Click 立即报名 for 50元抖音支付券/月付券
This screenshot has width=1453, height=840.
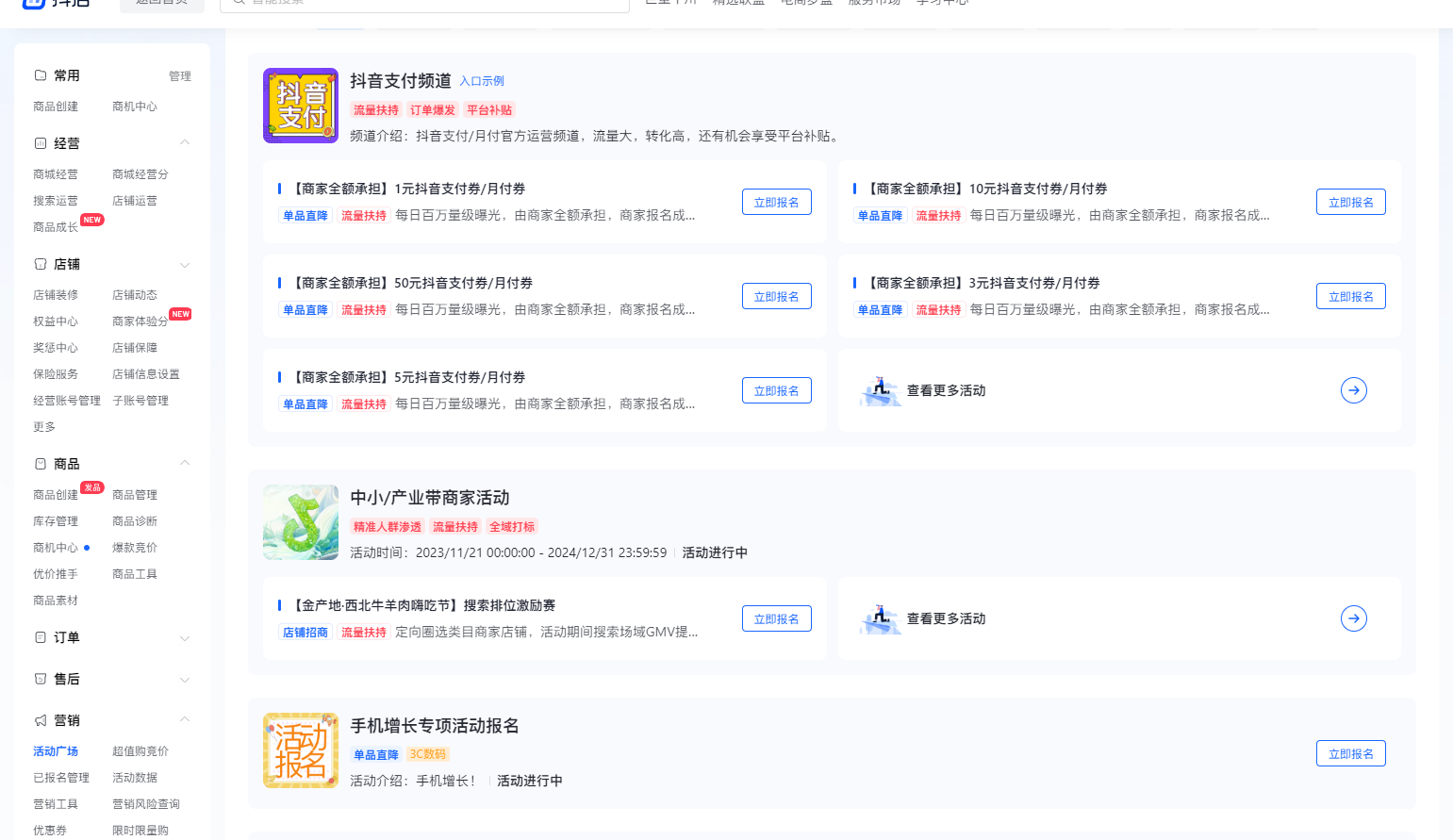pos(776,296)
